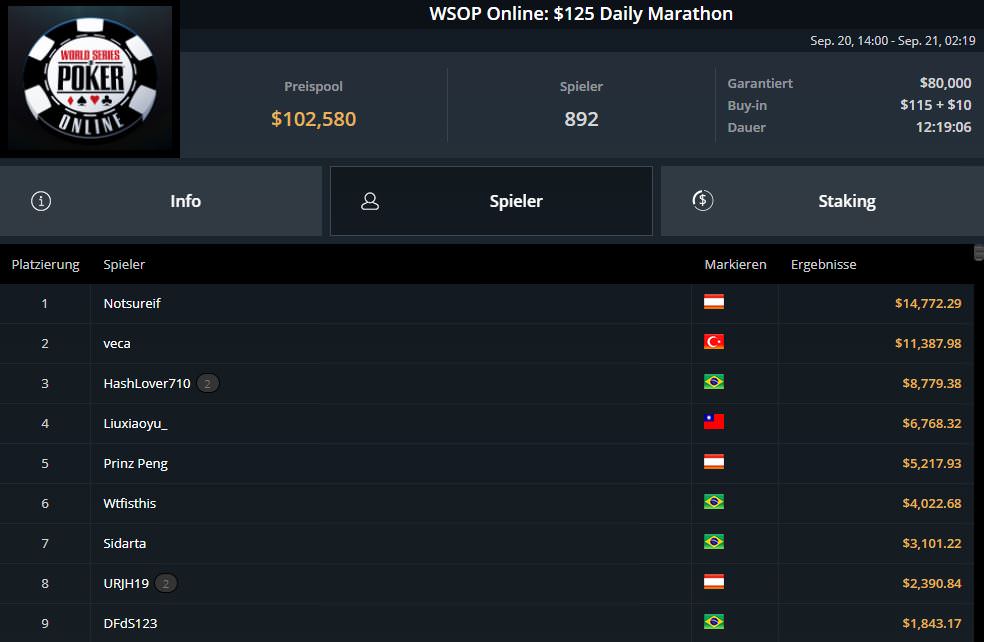
Task: Open the Staking tab
Action: [x=822, y=201]
